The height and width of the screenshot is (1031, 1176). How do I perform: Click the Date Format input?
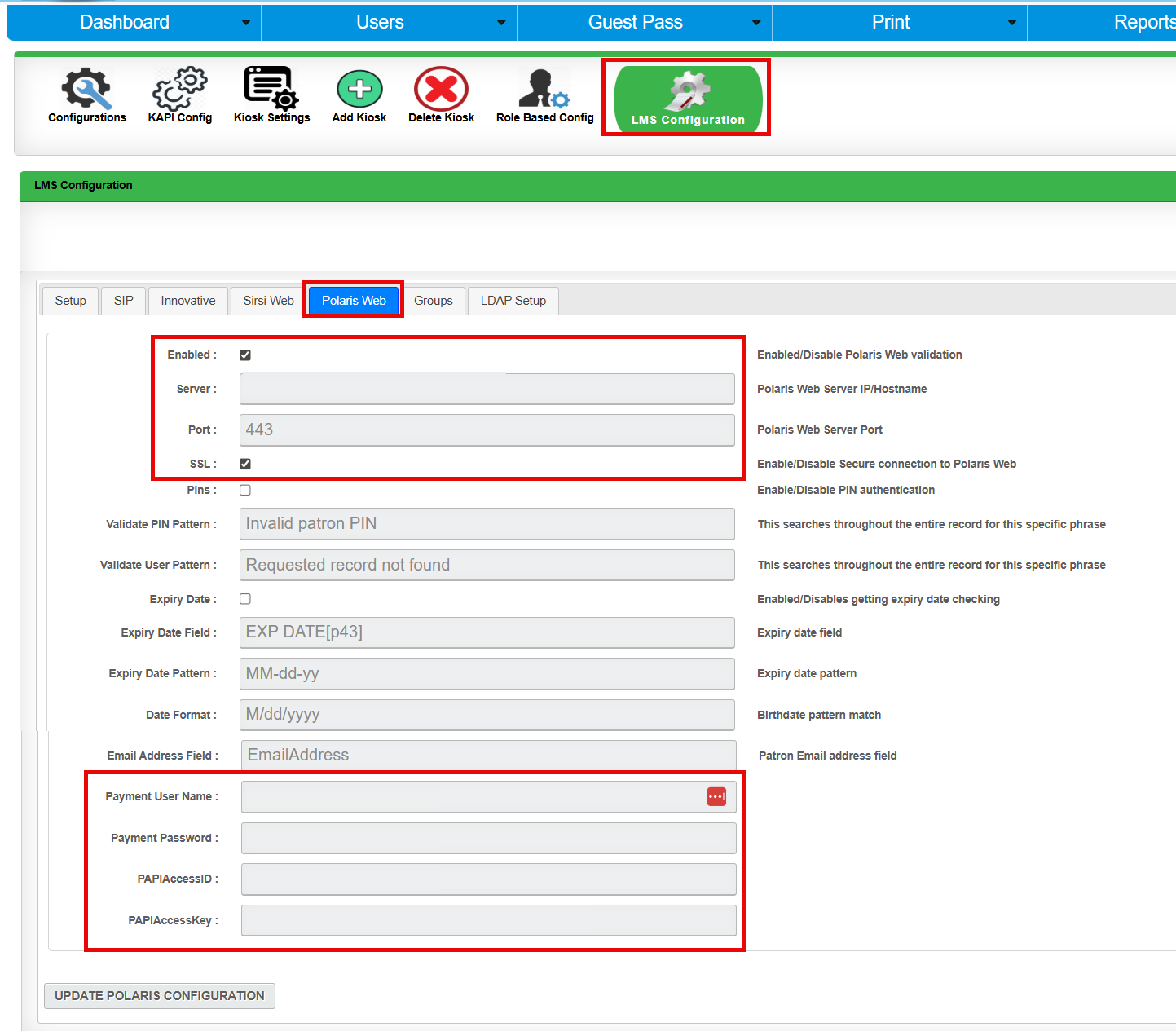click(x=487, y=715)
